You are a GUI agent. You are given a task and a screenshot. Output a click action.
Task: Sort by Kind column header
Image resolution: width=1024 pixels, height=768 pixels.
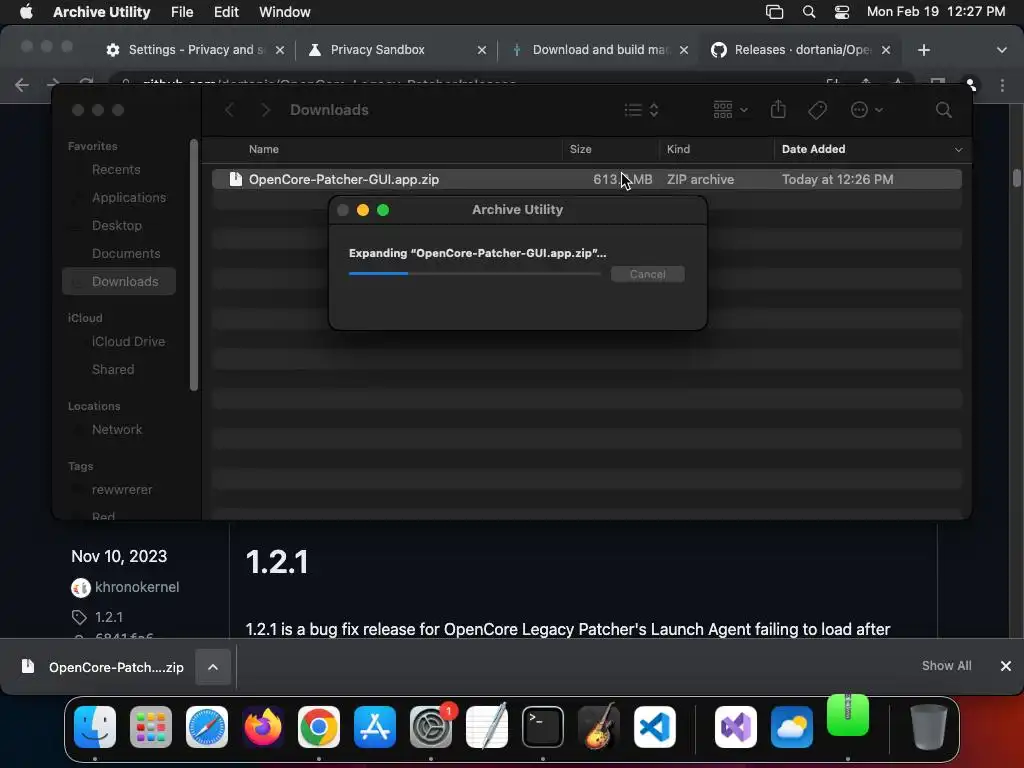coord(678,150)
